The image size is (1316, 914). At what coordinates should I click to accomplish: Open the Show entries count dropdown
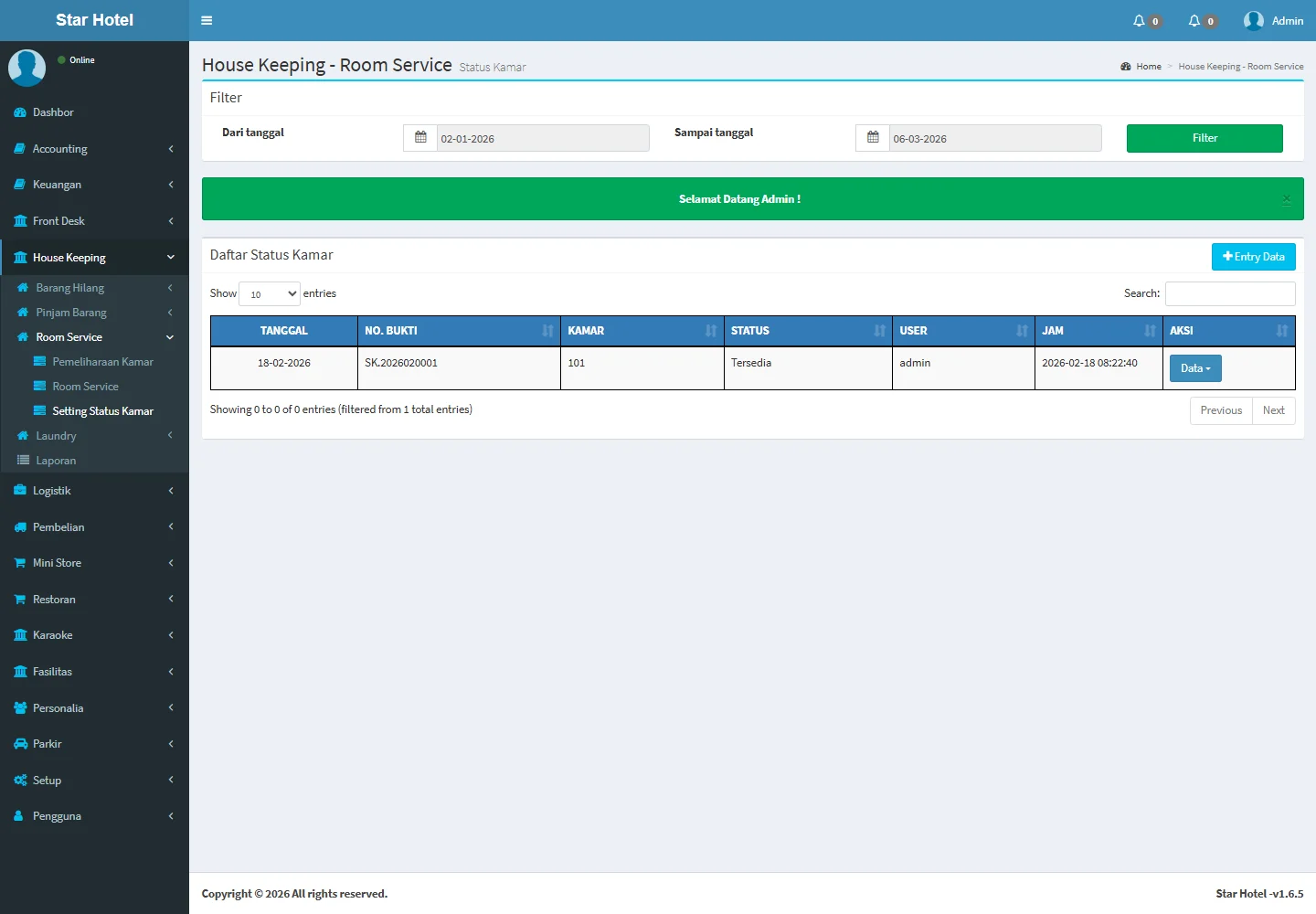[270, 293]
